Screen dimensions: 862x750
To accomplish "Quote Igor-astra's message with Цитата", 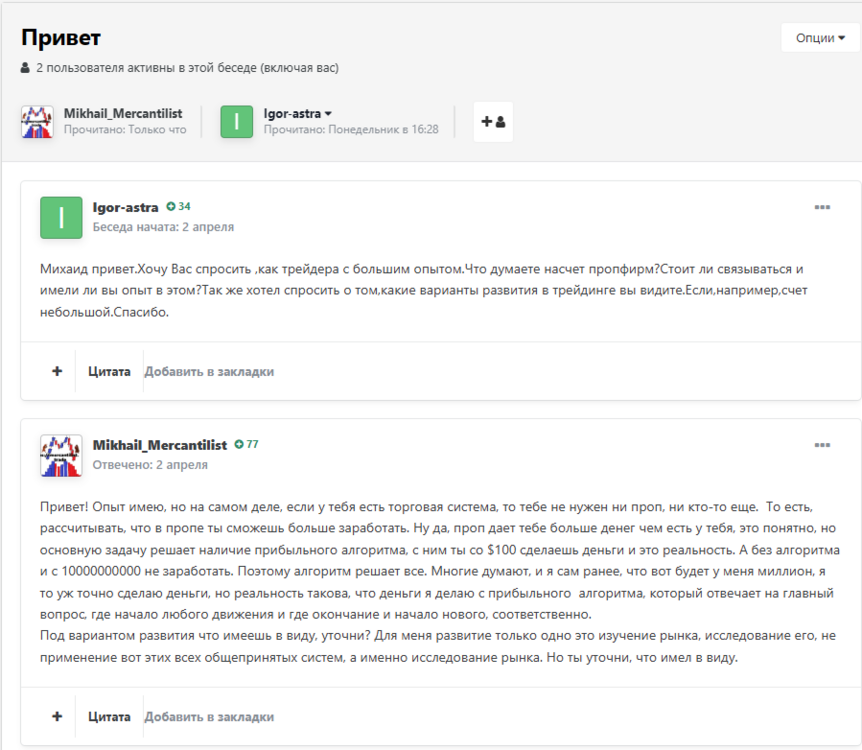I will [109, 372].
